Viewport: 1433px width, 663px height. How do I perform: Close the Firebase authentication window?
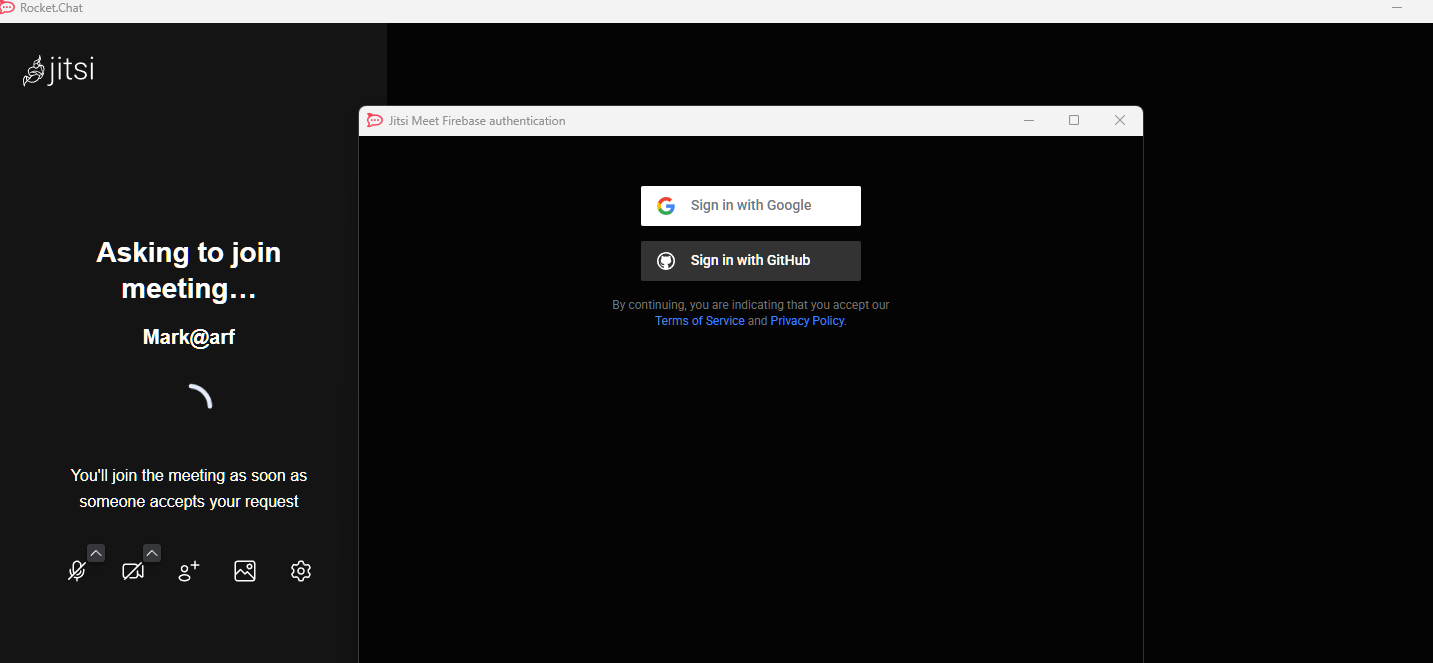click(1120, 121)
